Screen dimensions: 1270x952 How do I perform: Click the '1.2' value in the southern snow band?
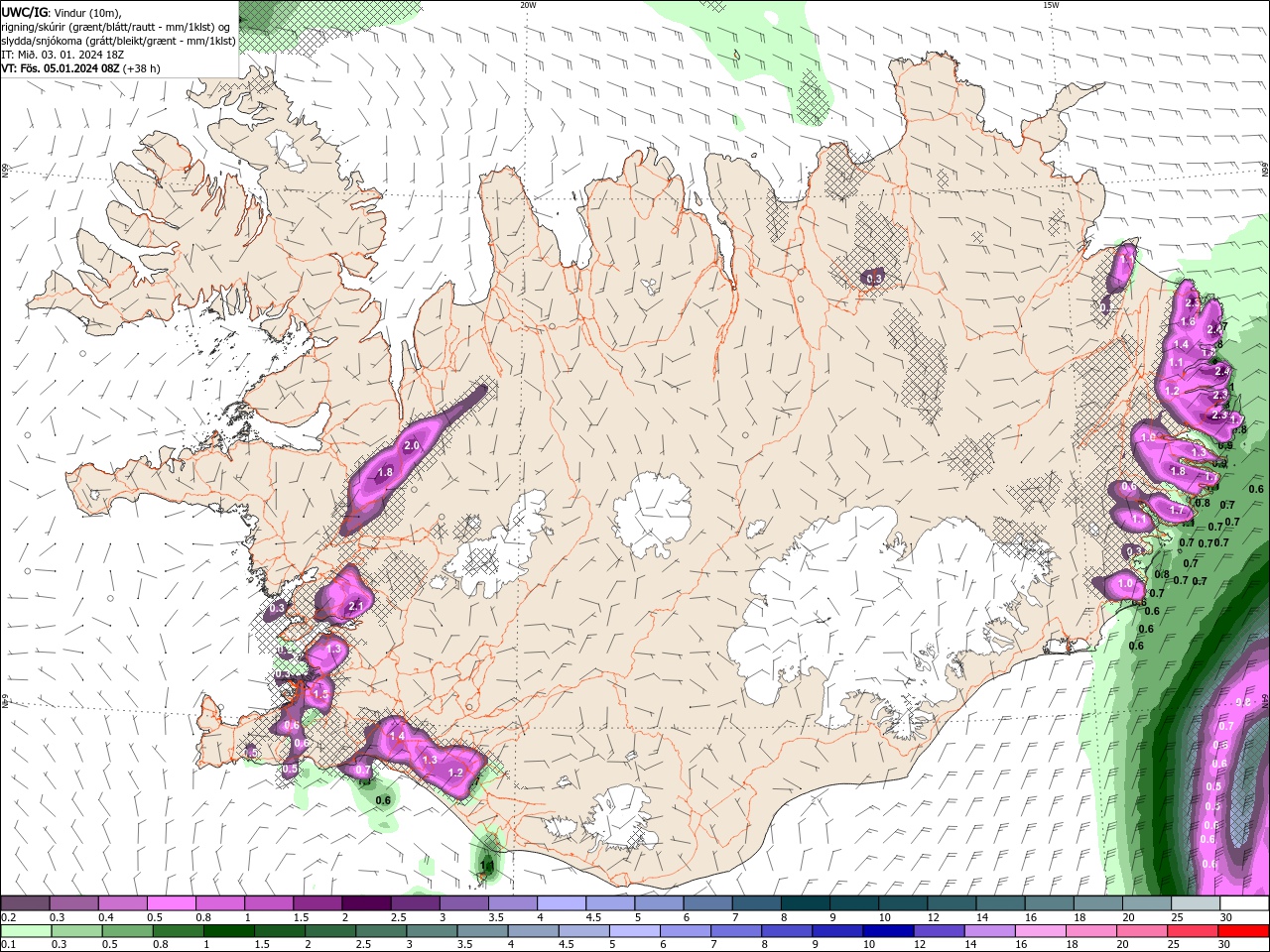(x=456, y=773)
